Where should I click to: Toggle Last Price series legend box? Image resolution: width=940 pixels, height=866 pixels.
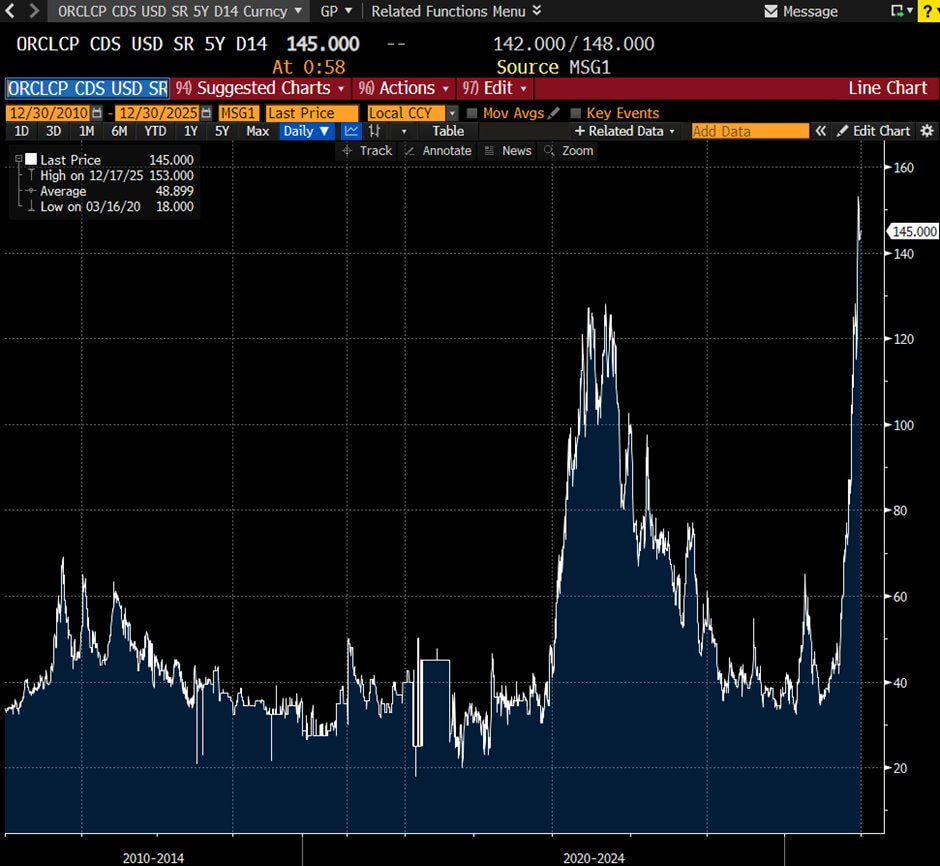tap(31, 160)
